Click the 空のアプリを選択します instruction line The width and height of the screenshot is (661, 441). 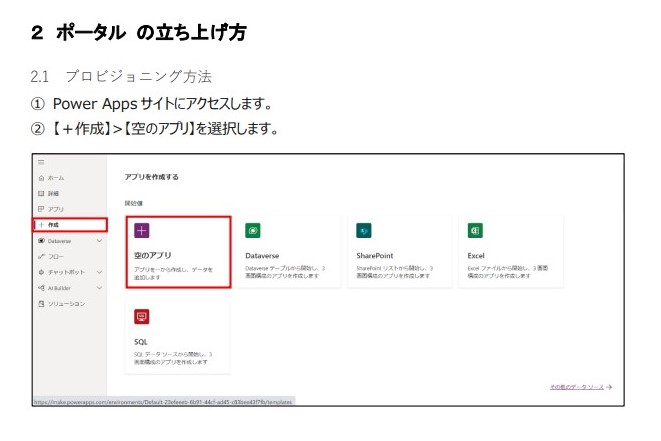[154, 129]
